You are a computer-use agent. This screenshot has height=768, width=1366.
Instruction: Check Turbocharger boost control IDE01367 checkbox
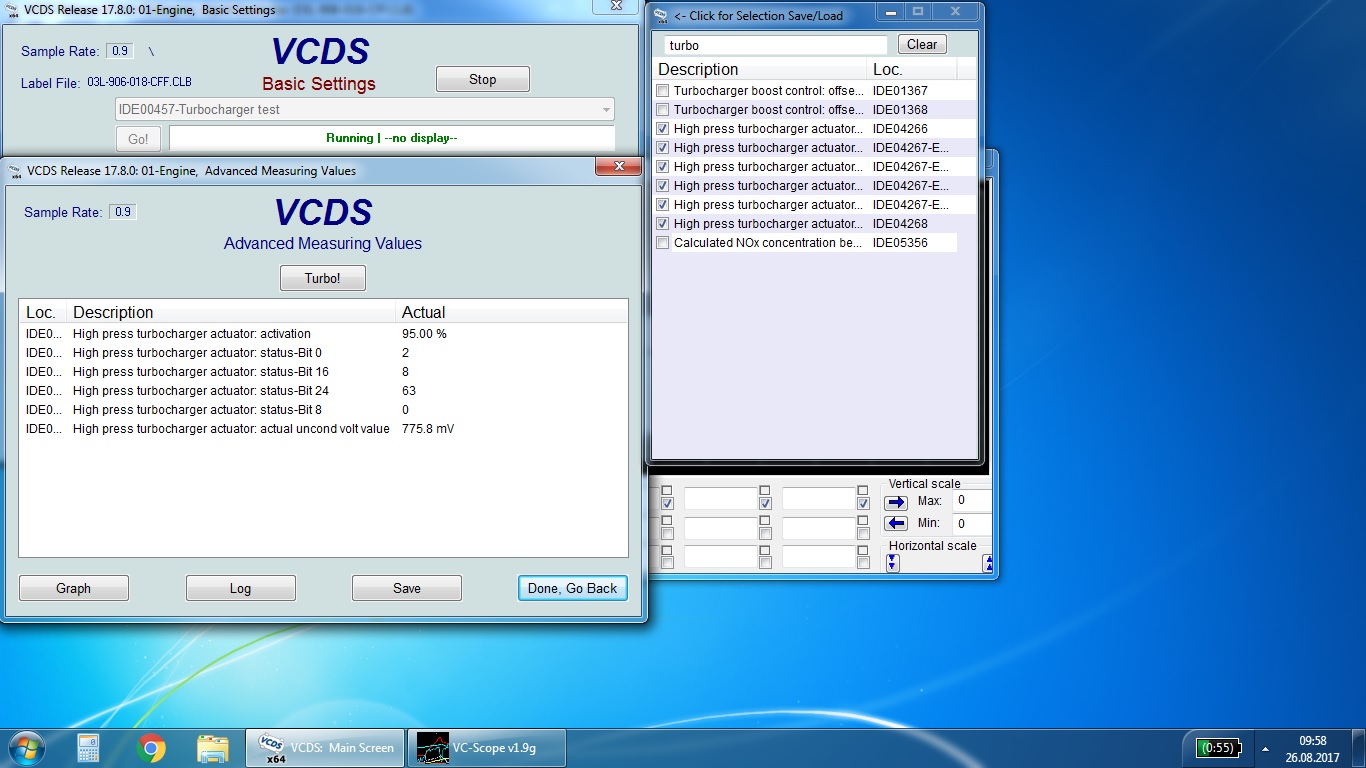(x=662, y=91)
